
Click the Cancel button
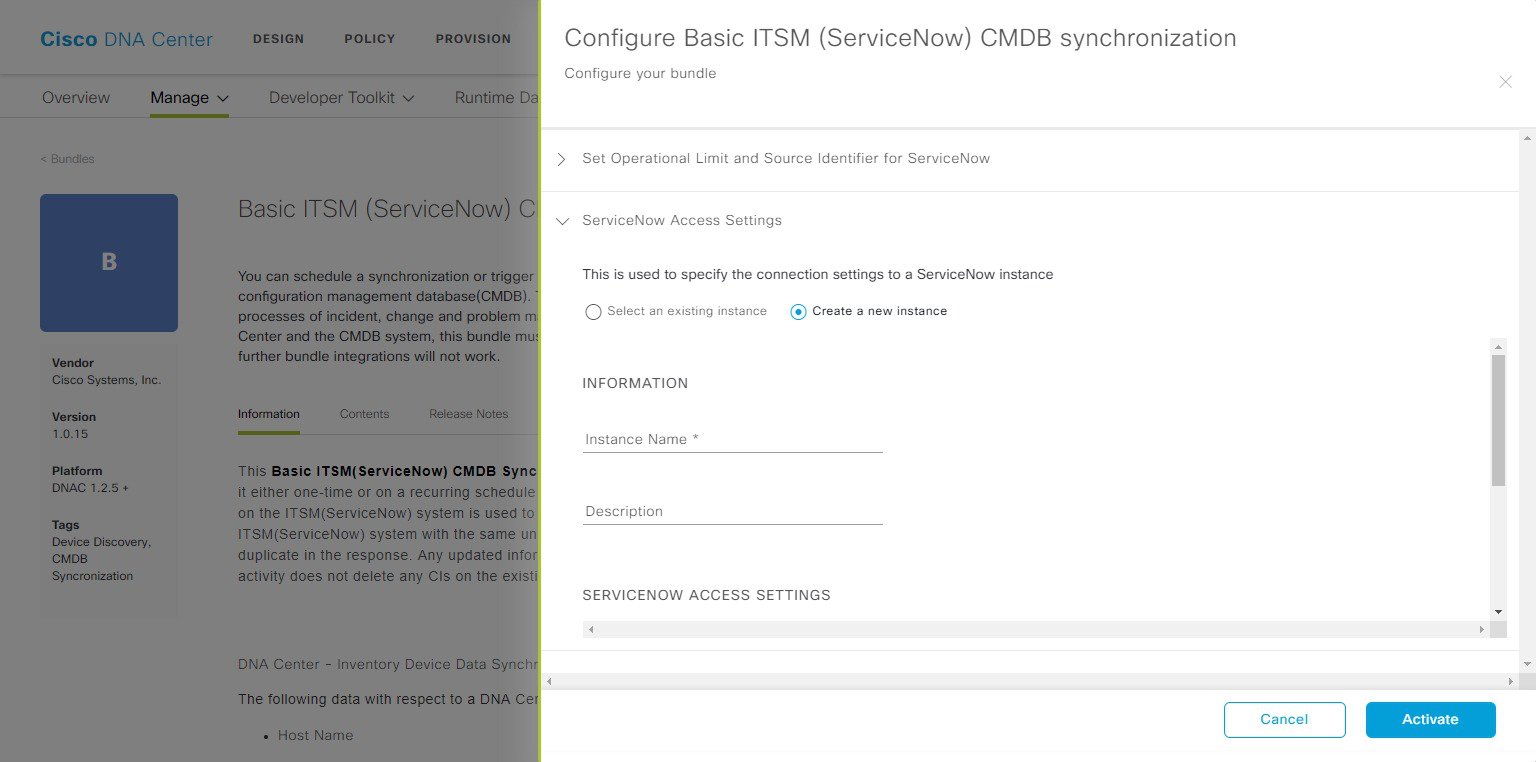pyautogui.click(x=1284, y=719)
